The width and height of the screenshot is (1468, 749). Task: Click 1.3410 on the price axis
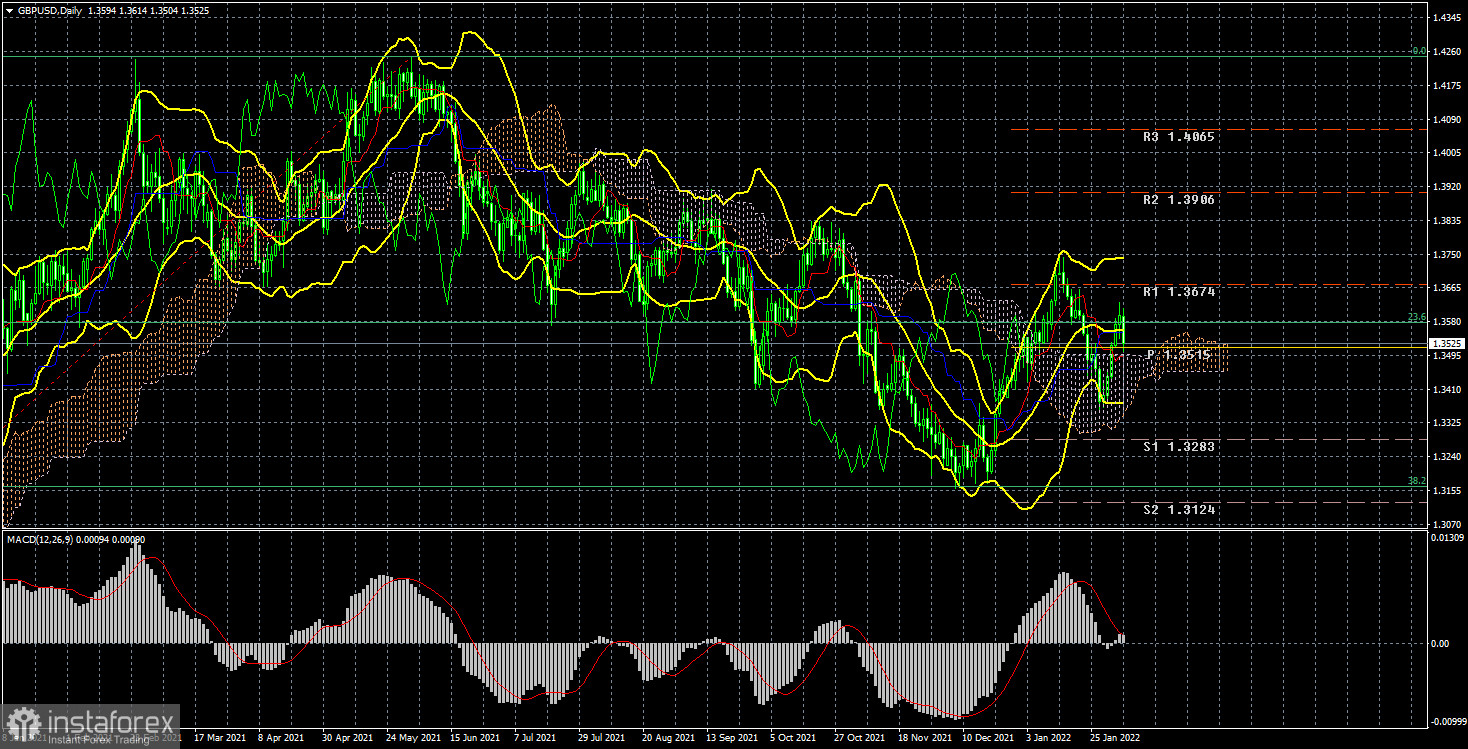coord(1446,390)
